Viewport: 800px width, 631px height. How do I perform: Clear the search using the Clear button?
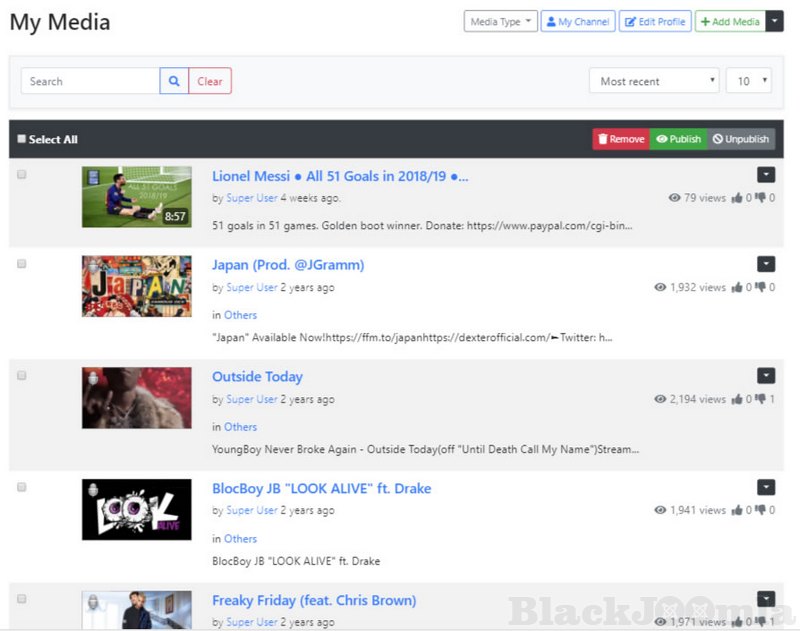click(210, 81)
